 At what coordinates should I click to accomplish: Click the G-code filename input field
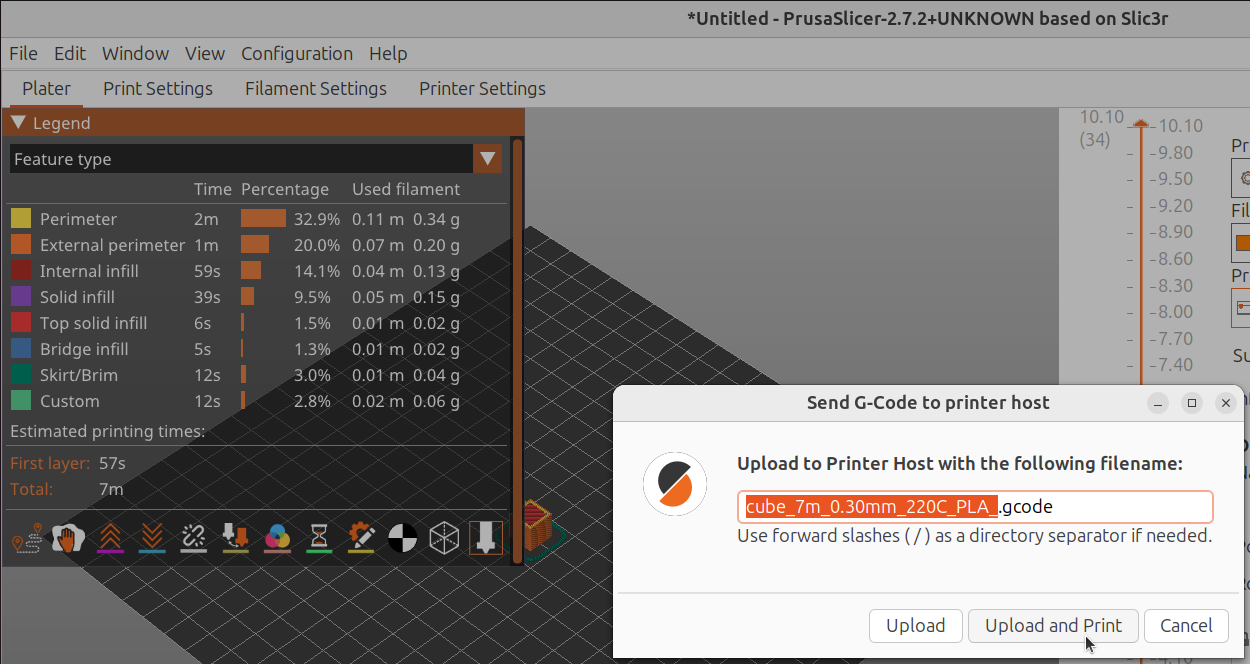[x=975, y=507]
